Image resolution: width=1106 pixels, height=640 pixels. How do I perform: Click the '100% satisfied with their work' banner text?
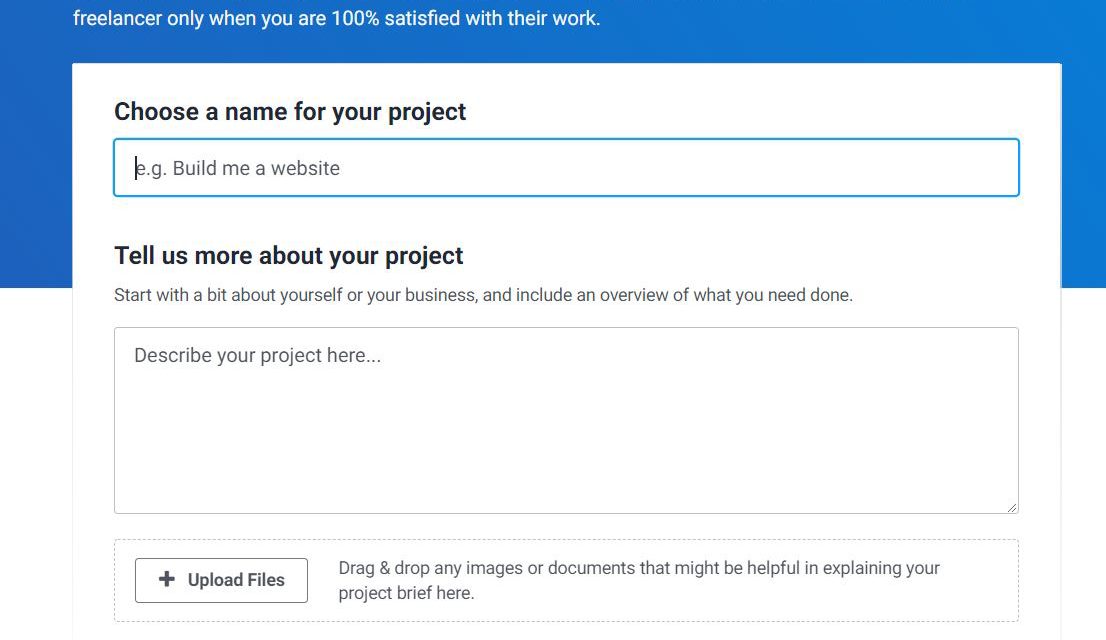(x=466, y=18)
